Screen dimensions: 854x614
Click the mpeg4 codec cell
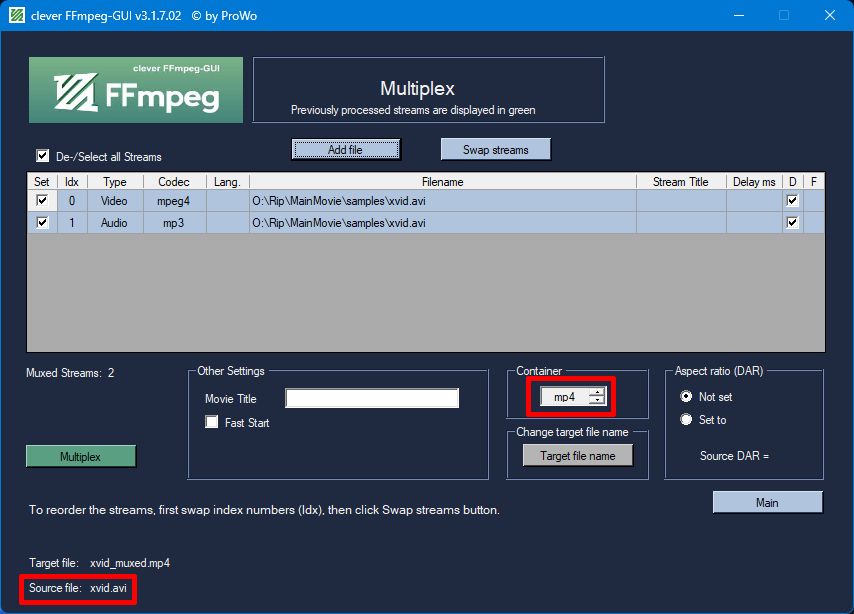(174, 200)
